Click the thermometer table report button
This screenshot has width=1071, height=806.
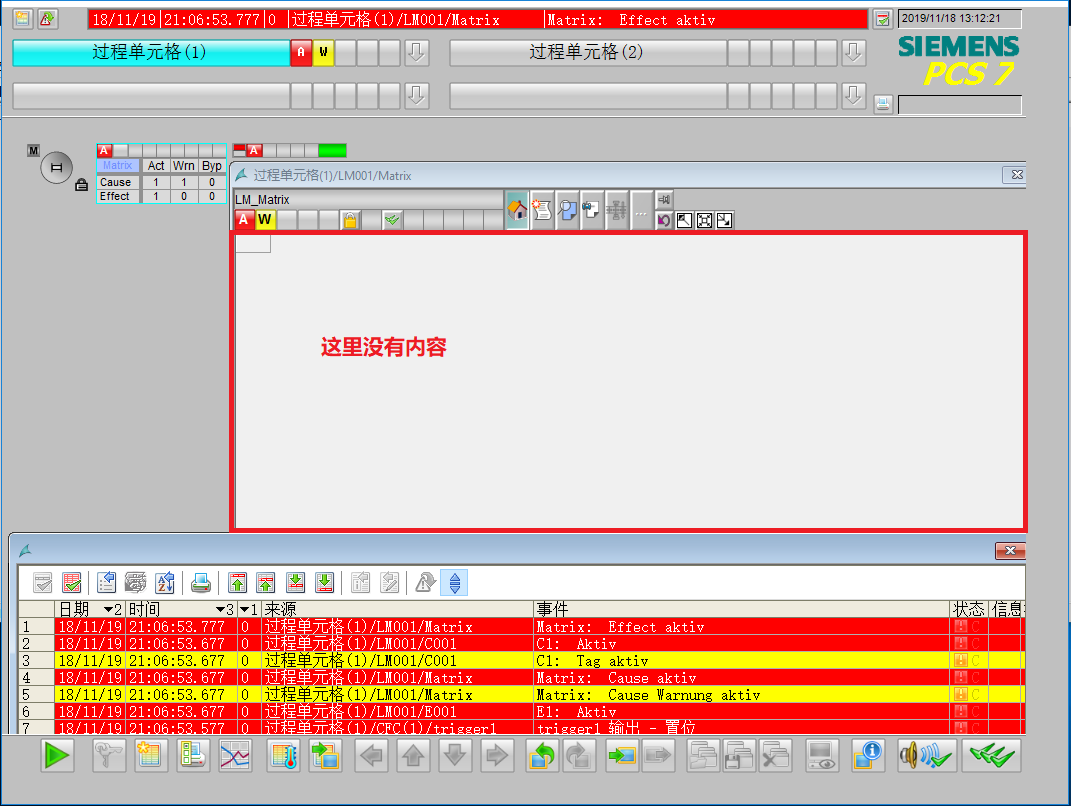[x=284, y=755]
